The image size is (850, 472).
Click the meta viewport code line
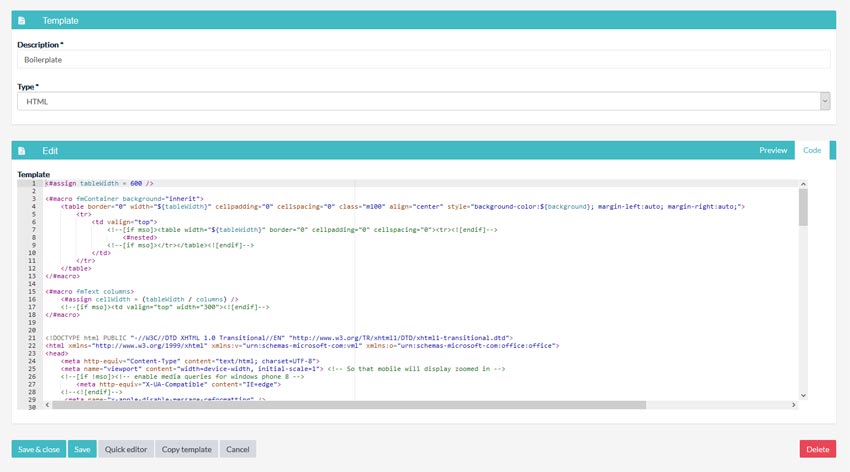pyautogui.click(x=282, y=368)
